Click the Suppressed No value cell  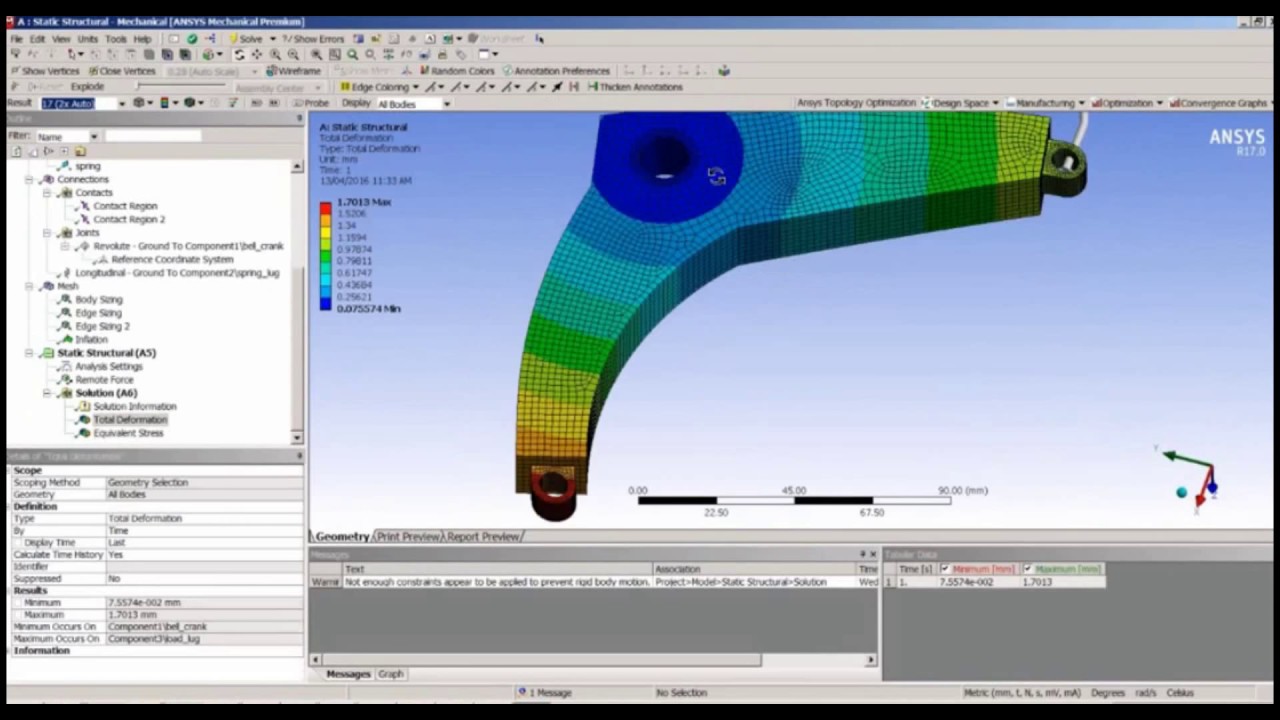[204, 579]
